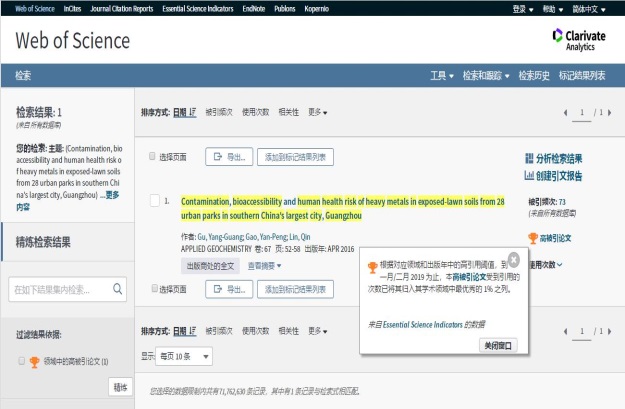
Task: Click the 高被引论文 link in the popup
Action: click(x=469, y=277)
